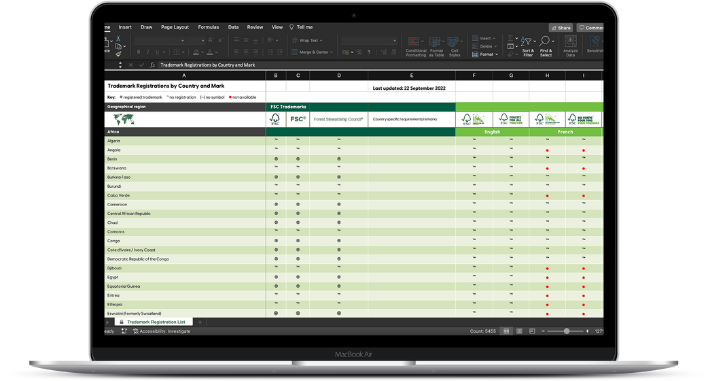This screenshot has height=381, width=709.
Task: Click Wrap Text
Action: (307, 41)
